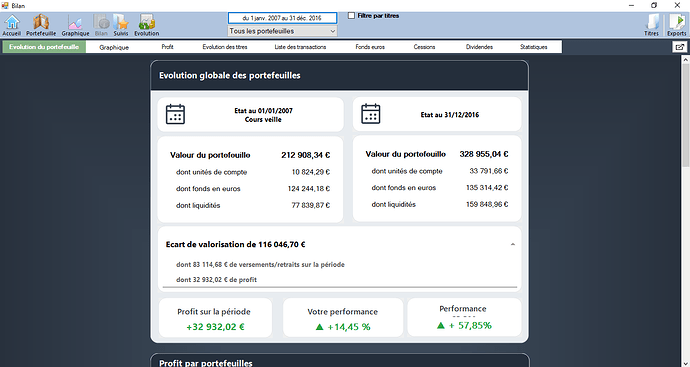Click the 'dont 32 932,02 € de profit' line
This screenshot has height=367, width=690.
click(217, 279)
